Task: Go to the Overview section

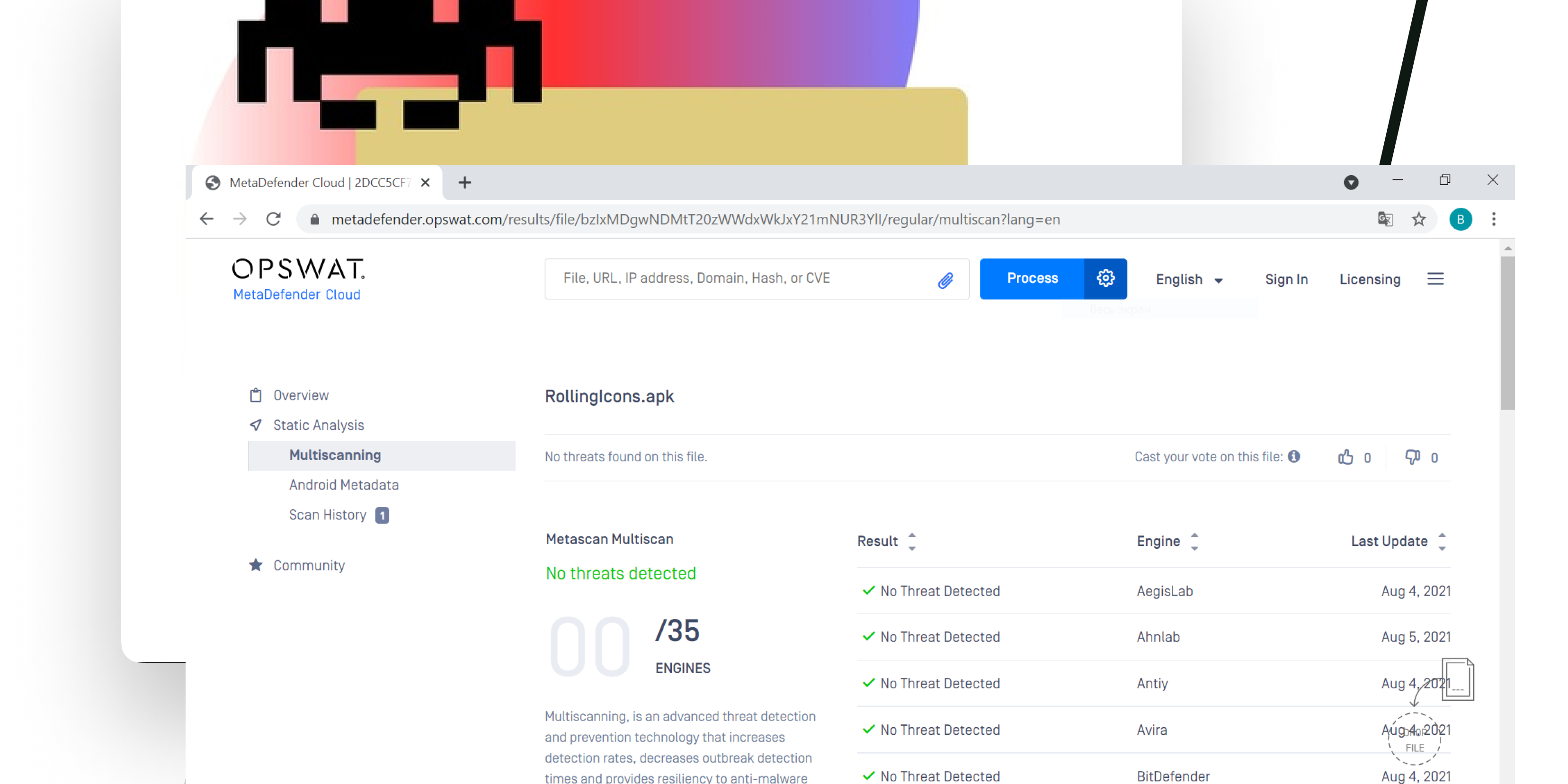Action: pyautogui.click(x=301, y=395)
